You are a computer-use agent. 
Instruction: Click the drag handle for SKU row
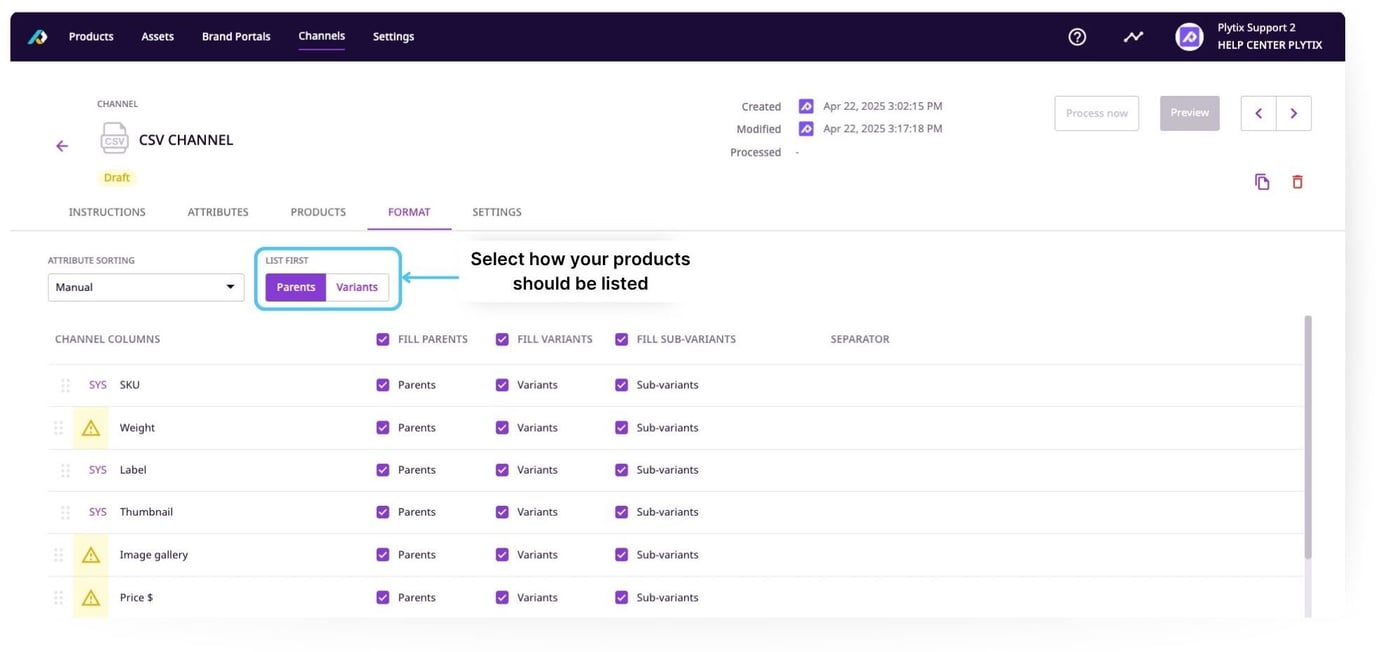pyautogui.click(x=65, y=385)
